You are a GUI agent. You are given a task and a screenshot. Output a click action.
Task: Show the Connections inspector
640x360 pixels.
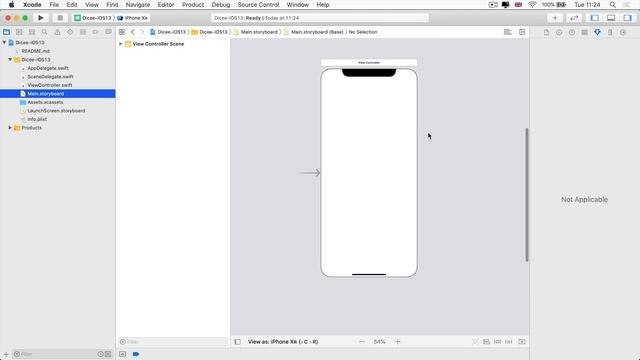click(623, 32)
